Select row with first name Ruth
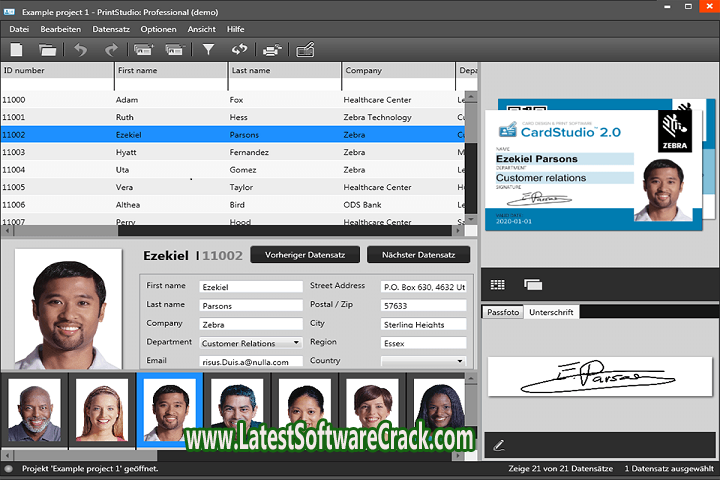The image size is (720, 480). click(x=233, y=117)
